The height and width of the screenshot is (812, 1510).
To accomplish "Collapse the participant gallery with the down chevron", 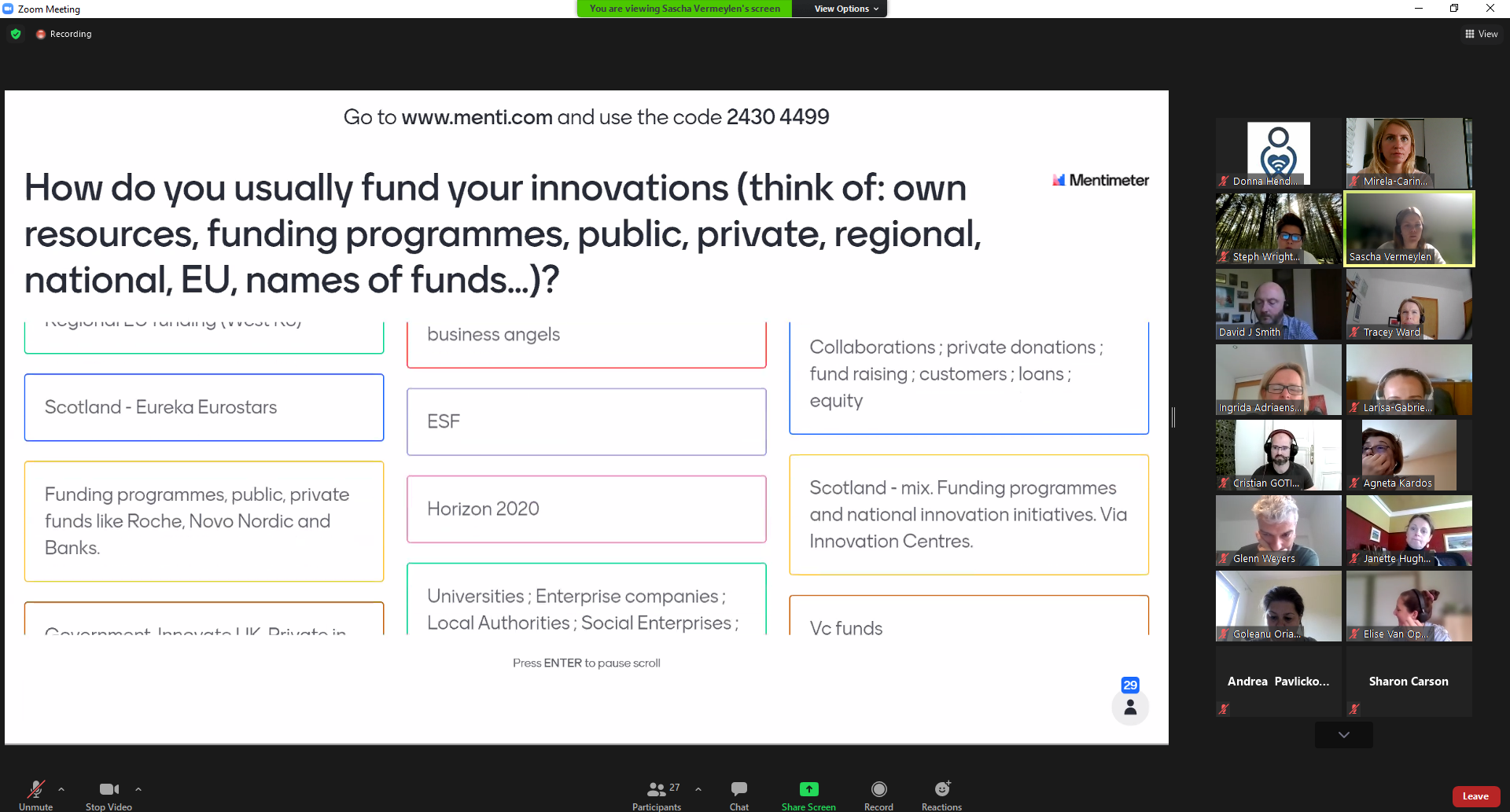I will coord(1342,735).
